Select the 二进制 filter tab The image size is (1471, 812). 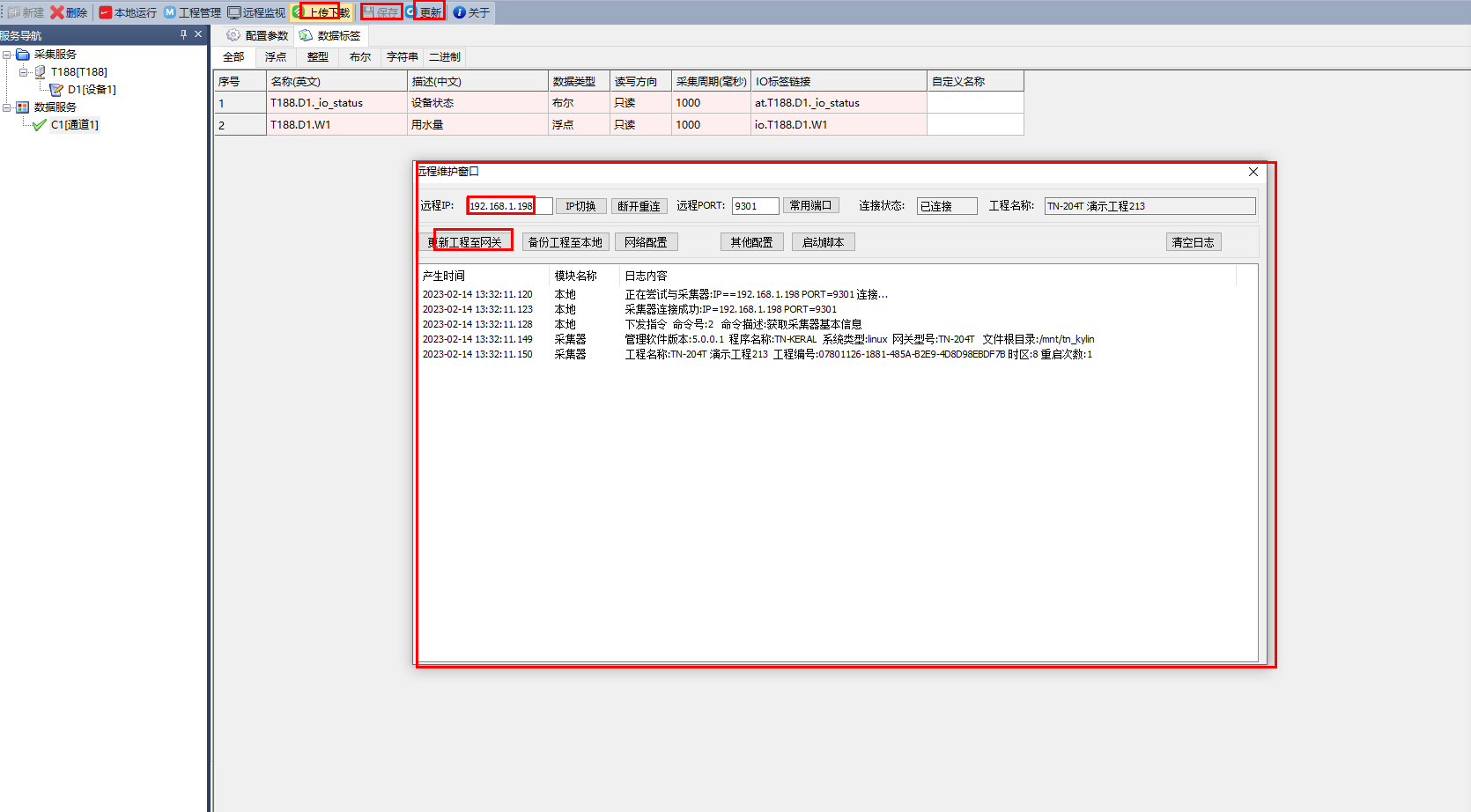pos(445,57)
